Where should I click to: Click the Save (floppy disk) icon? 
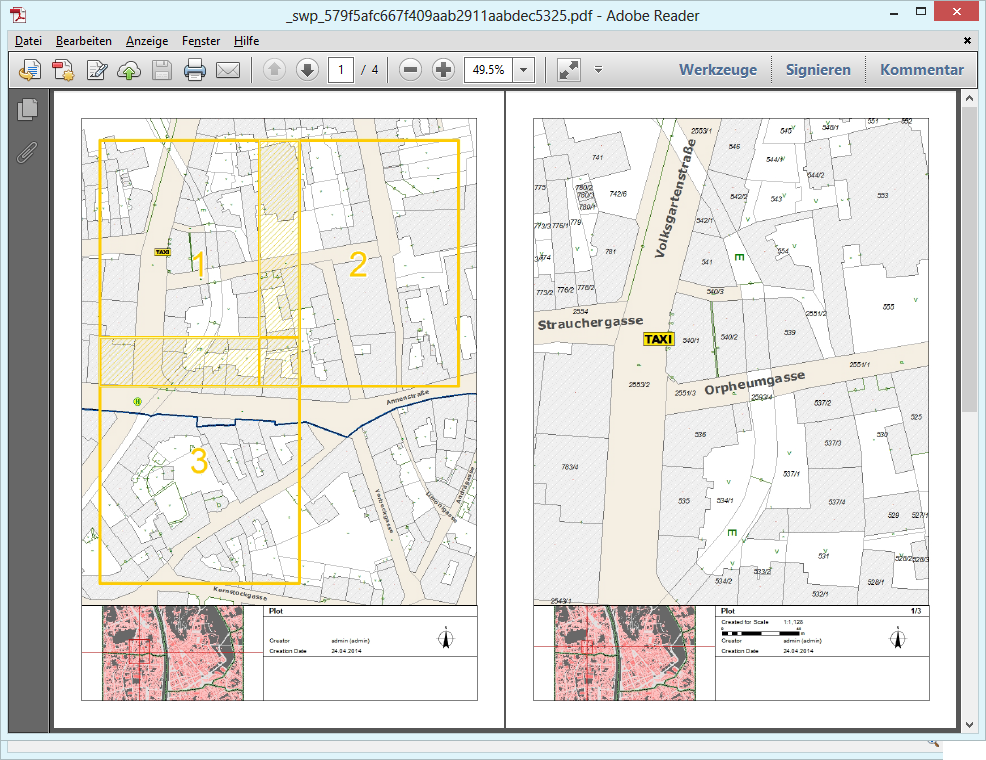coord(162,70)
